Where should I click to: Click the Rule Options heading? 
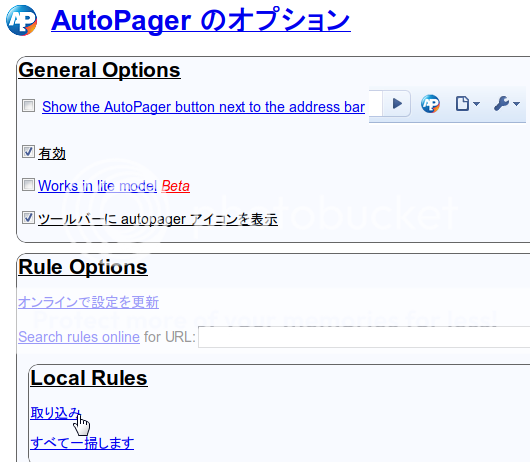coord(83,267)
